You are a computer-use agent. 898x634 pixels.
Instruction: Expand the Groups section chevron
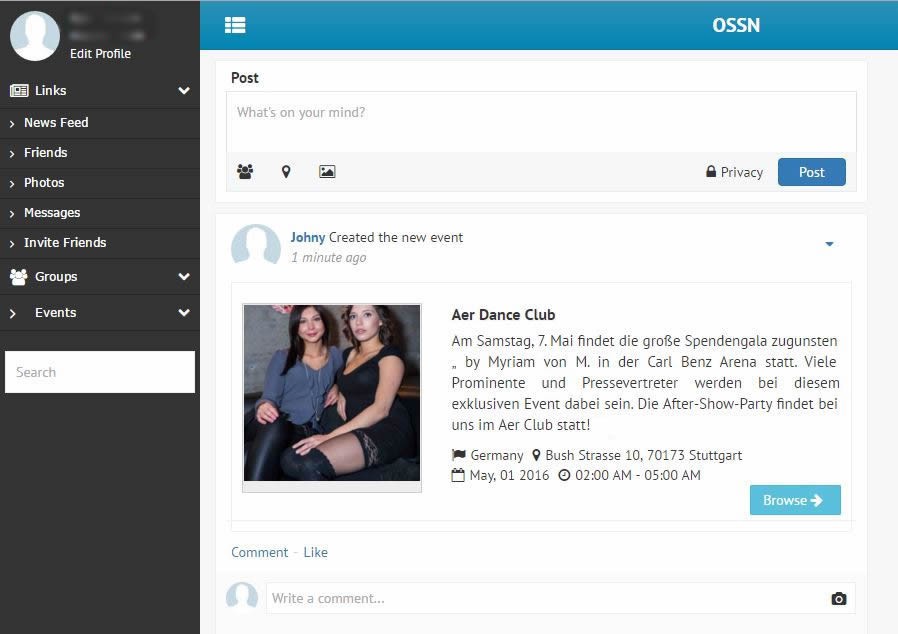tap(184, 277)
